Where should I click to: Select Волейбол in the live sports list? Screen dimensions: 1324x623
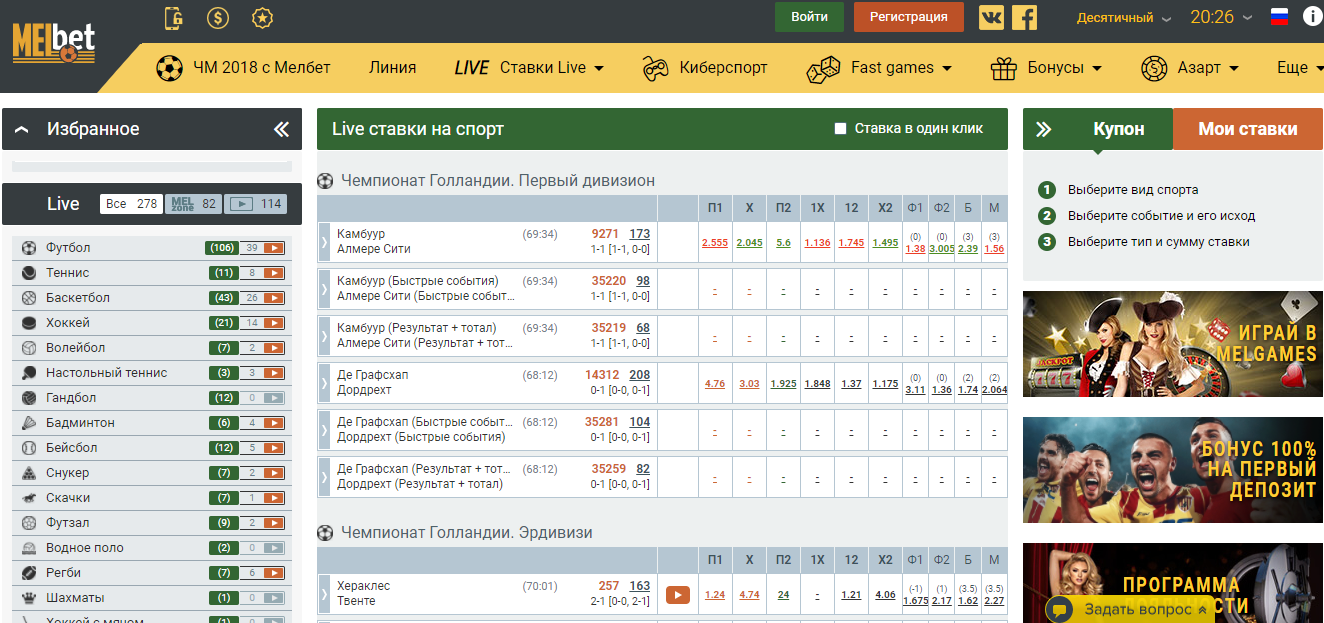click(151, 348)
